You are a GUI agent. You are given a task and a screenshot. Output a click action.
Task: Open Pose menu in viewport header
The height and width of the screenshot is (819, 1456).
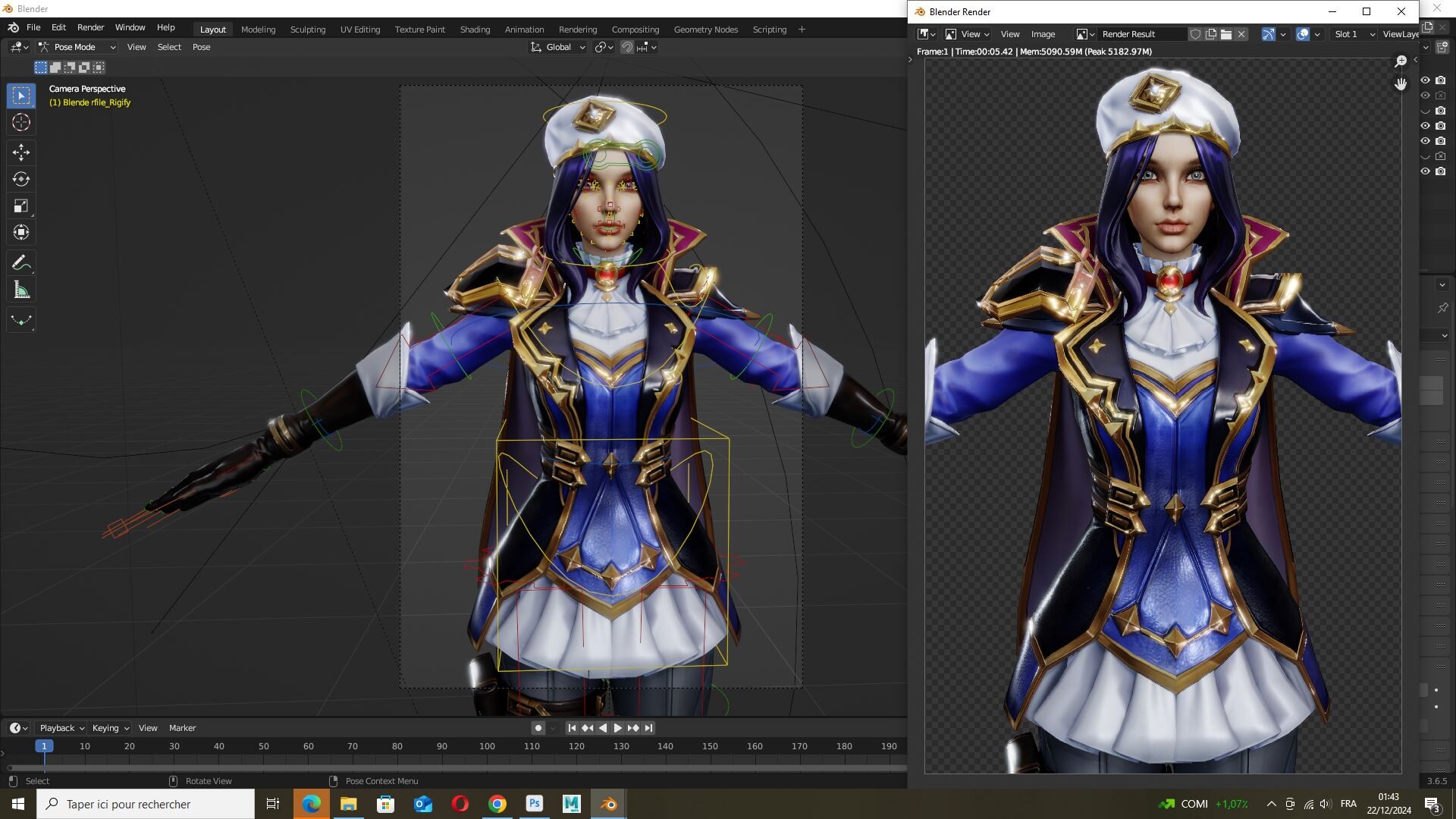[x=201, y=47]
